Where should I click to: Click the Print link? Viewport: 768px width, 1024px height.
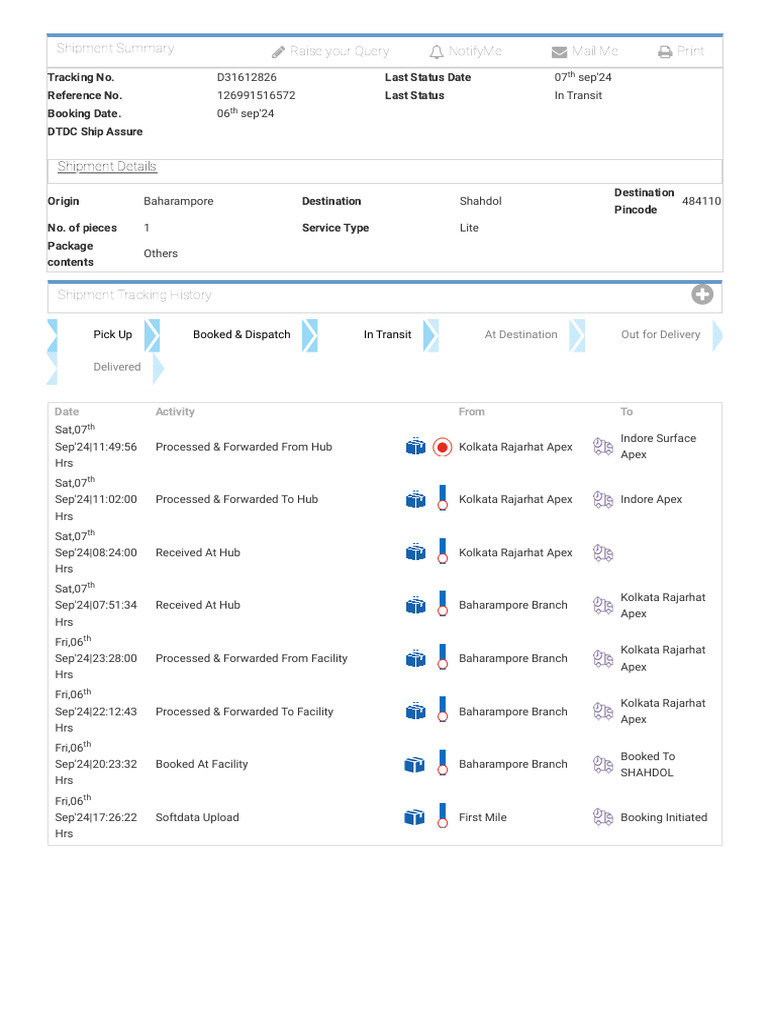pyautogui.click(x=681, y=51)
